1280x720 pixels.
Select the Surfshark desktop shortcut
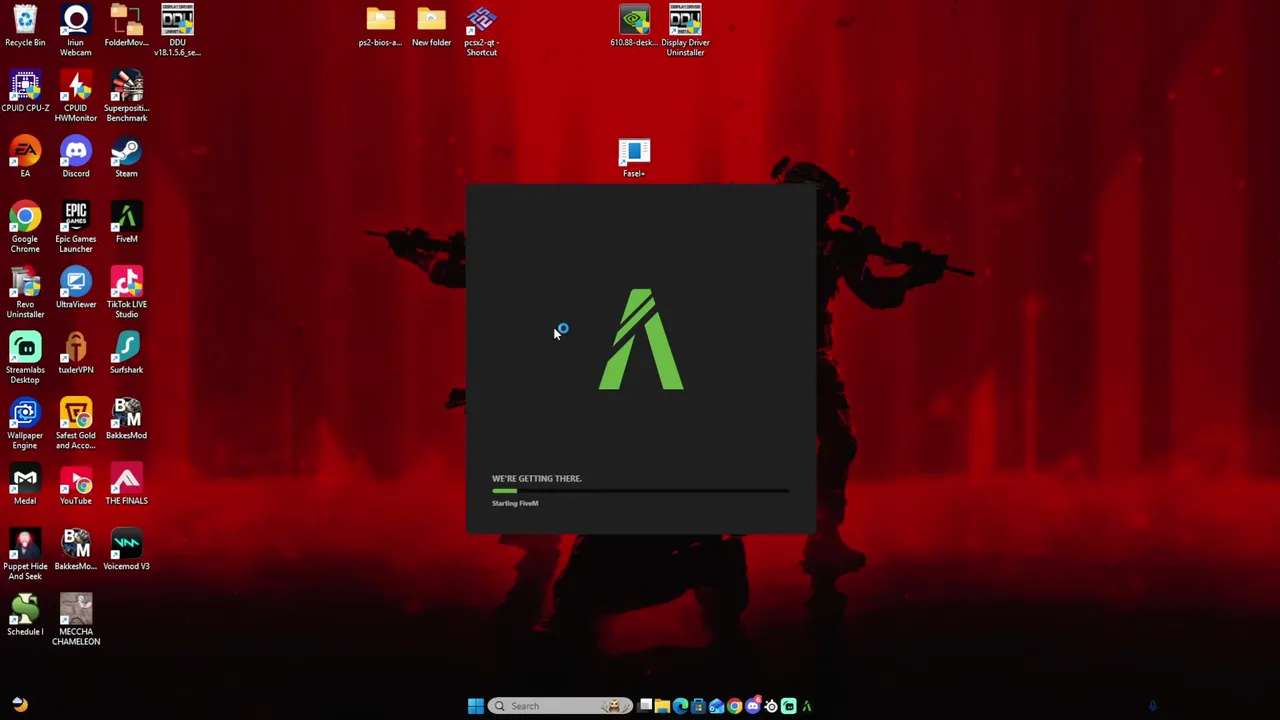(126, 354)
